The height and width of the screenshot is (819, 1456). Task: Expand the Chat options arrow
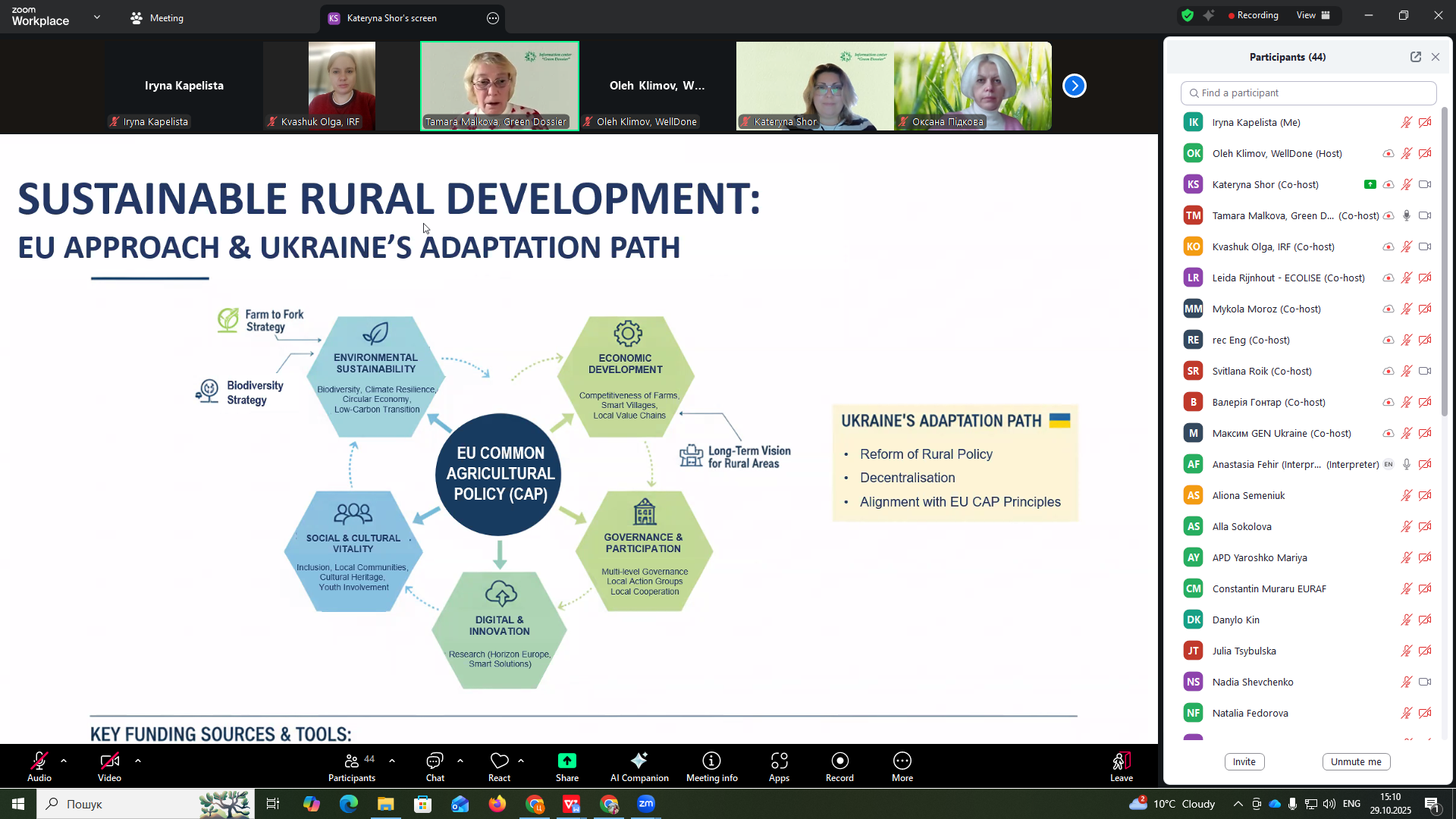coord(460,760)
